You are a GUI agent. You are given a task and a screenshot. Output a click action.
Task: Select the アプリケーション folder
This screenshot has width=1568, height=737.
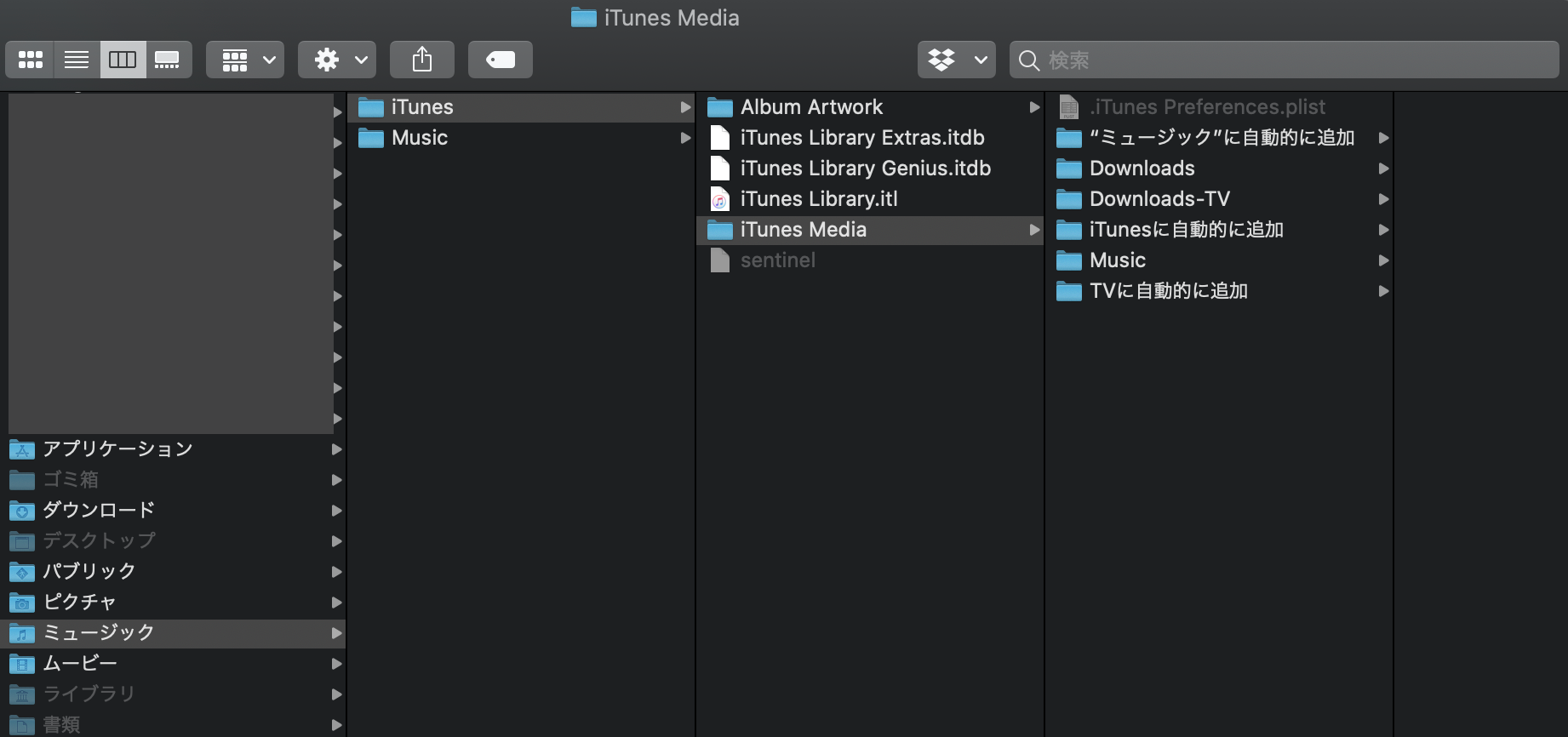coord(174,449)
